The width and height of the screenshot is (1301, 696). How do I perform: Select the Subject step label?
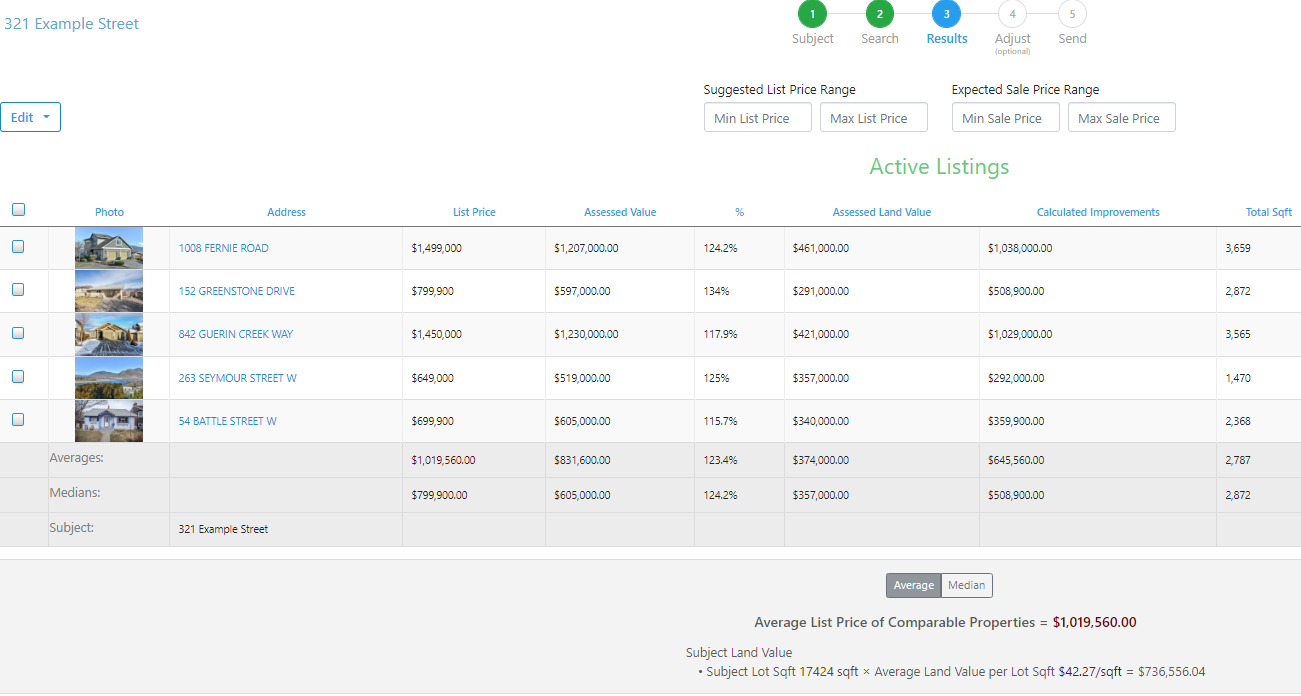pyautogui.click(x=812, y=39)
